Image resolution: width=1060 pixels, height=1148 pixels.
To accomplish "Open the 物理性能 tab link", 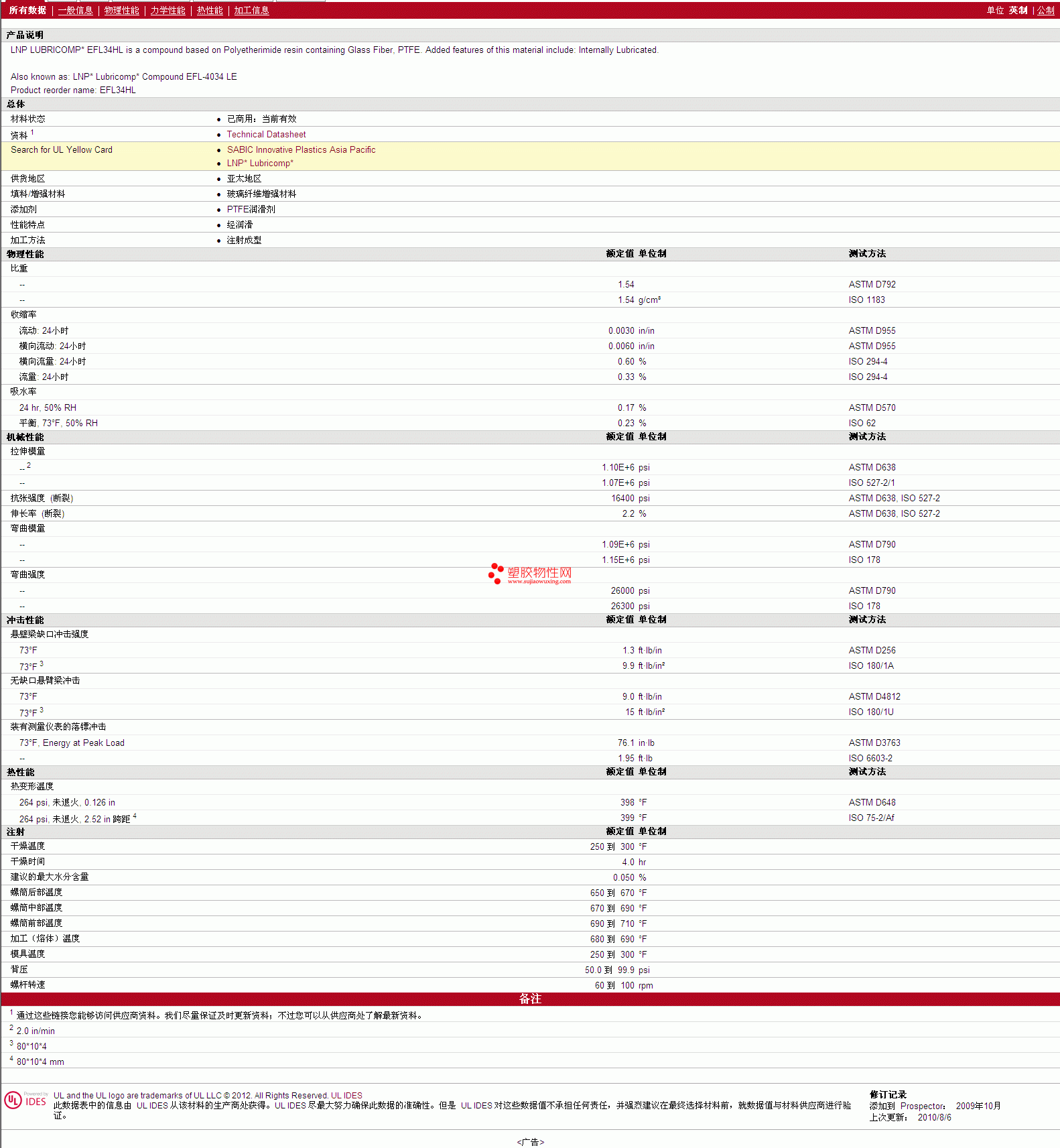I will point(121,11).
